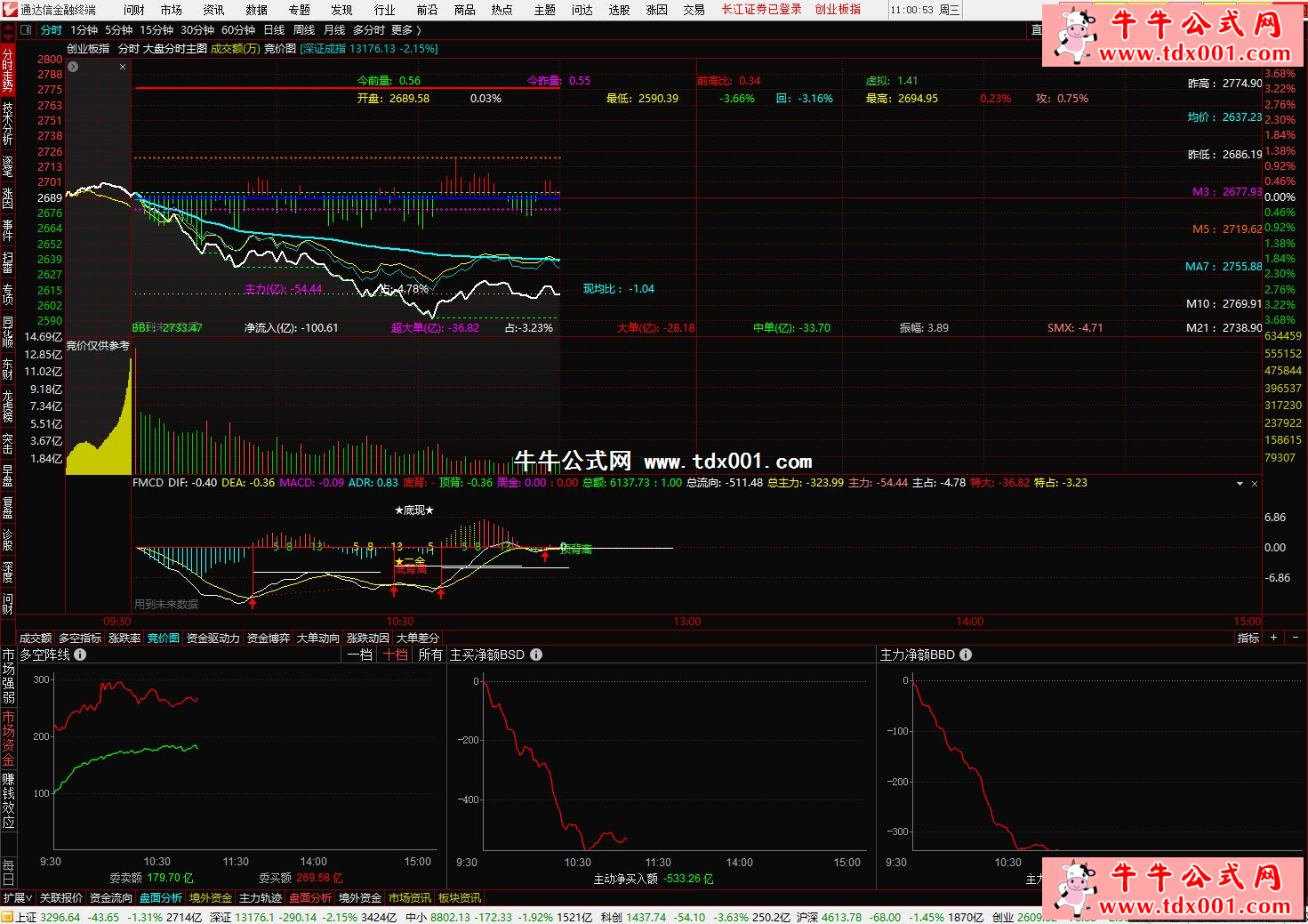
Task: Select the 涨跌动因 indicator tab
Action: click(x=367, y=638)
